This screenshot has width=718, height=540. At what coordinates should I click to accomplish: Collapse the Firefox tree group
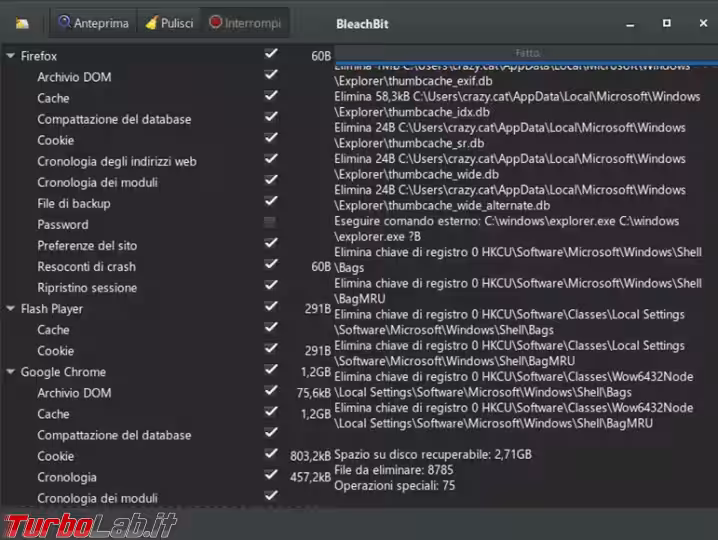point(10,56)
